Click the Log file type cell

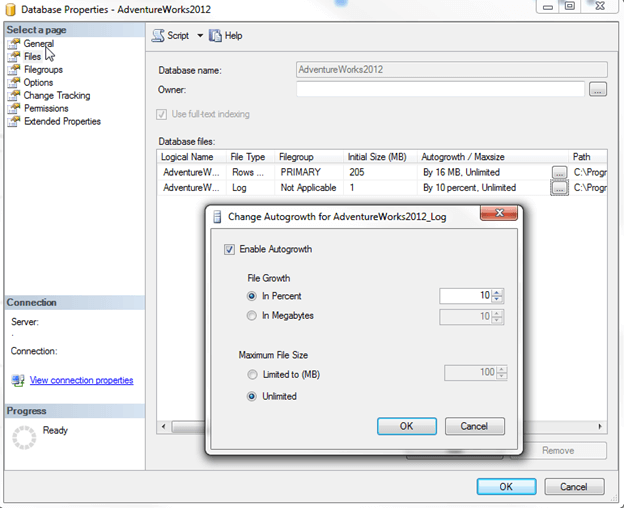point(250,188)
